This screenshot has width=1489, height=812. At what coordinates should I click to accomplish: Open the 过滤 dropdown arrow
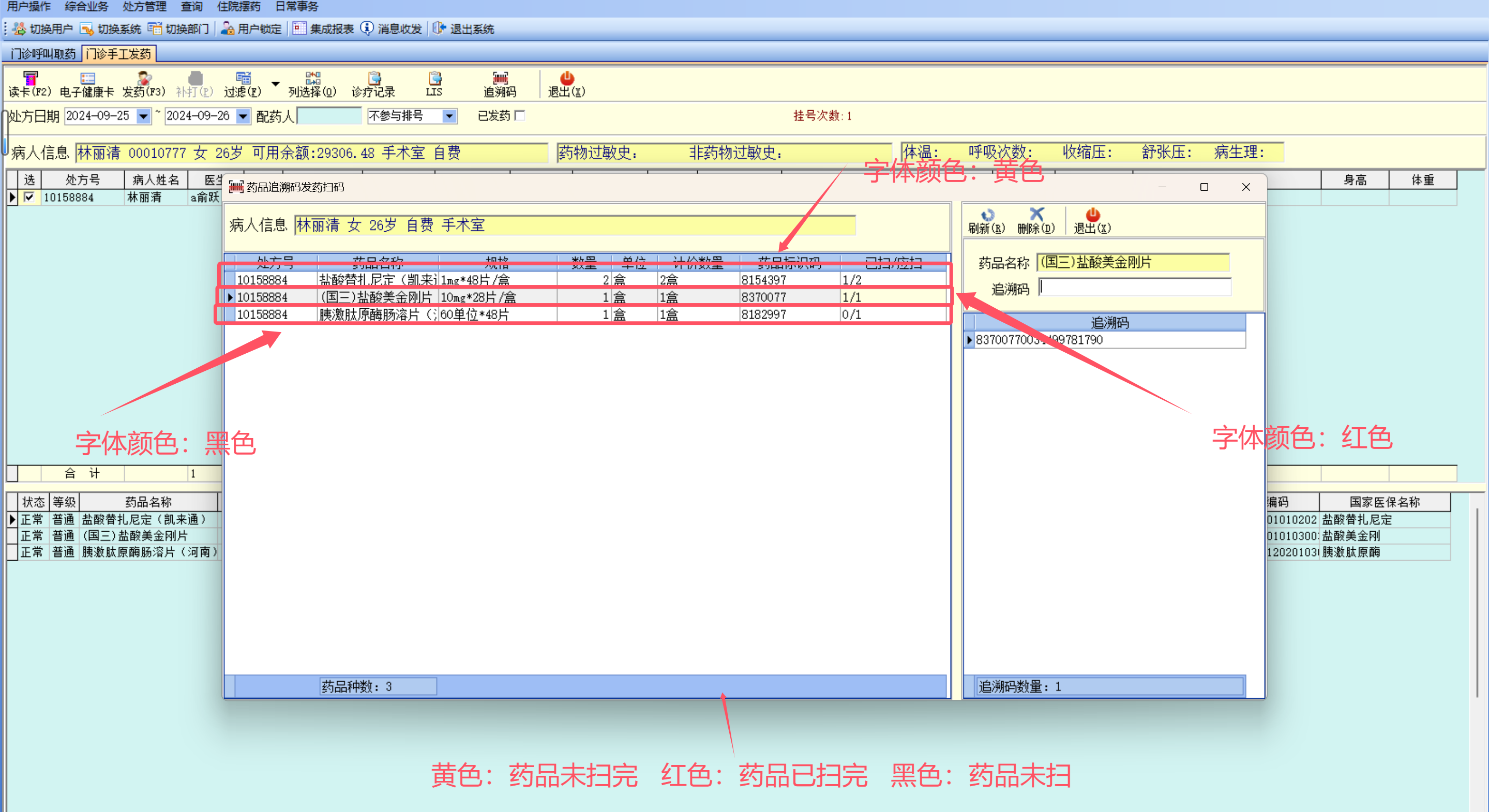pos(276,84)
